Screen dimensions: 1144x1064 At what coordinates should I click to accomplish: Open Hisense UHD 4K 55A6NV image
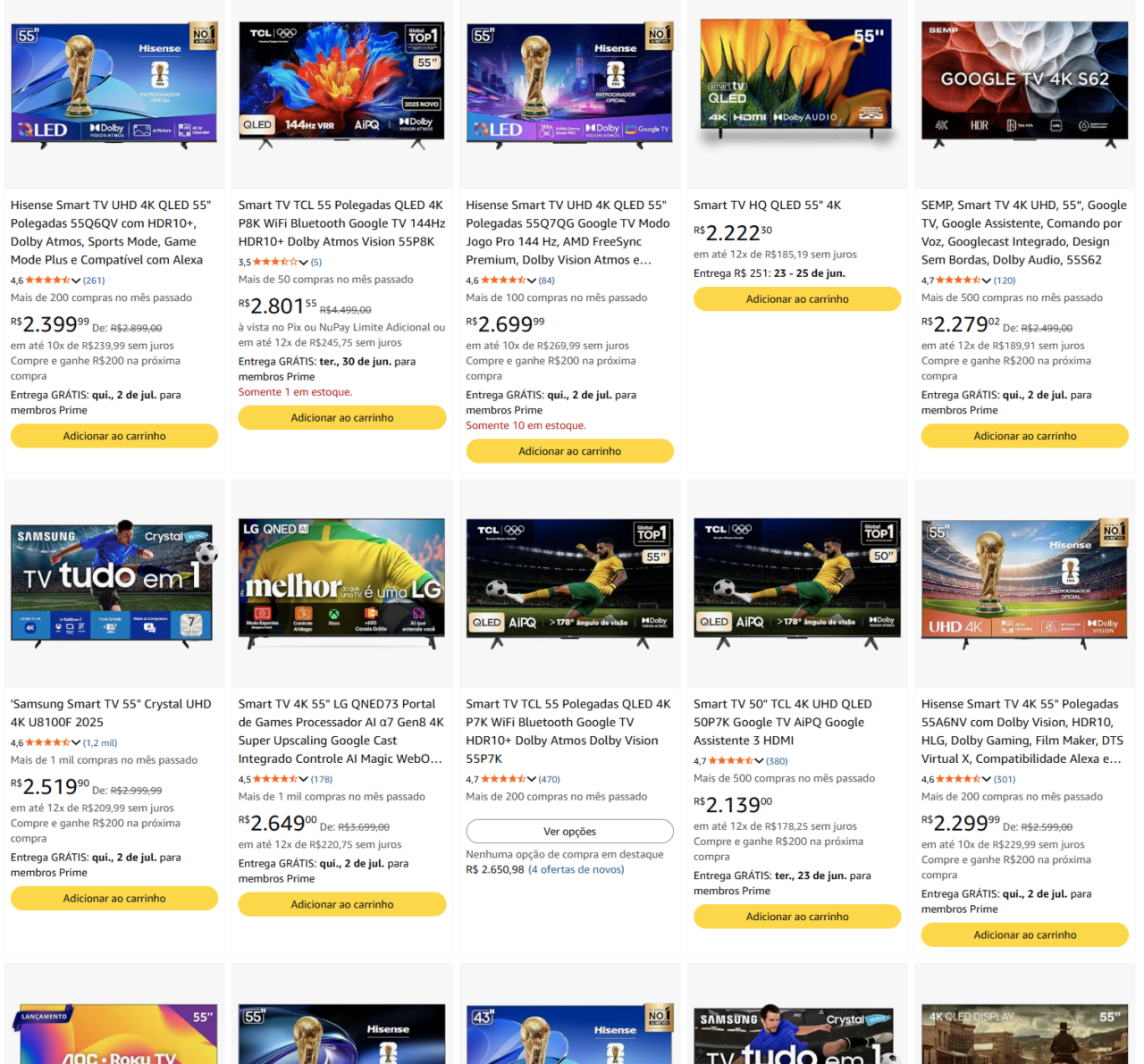(x=1025, y=582)
